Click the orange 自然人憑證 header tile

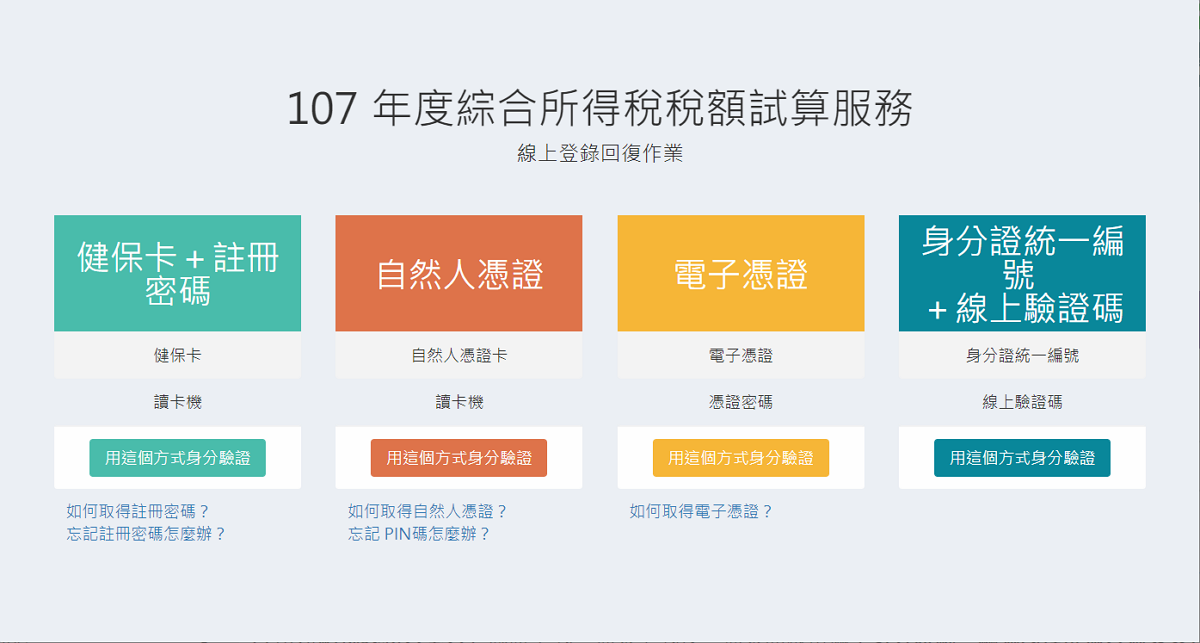tap(459, 273)
